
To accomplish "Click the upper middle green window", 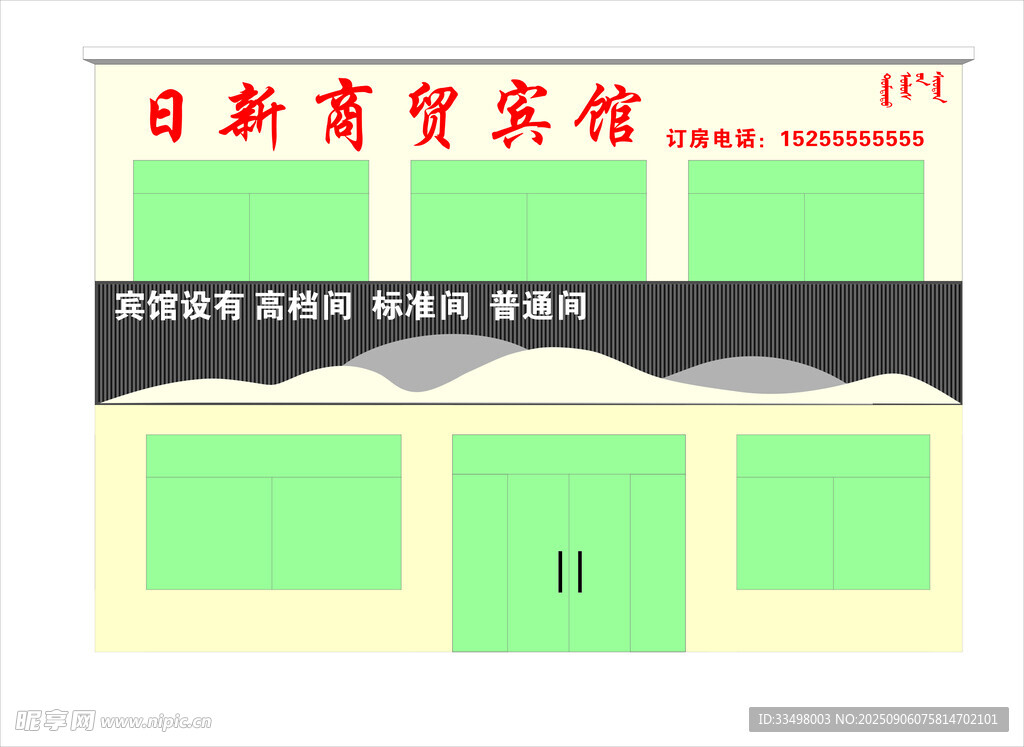I will point(528,220).
